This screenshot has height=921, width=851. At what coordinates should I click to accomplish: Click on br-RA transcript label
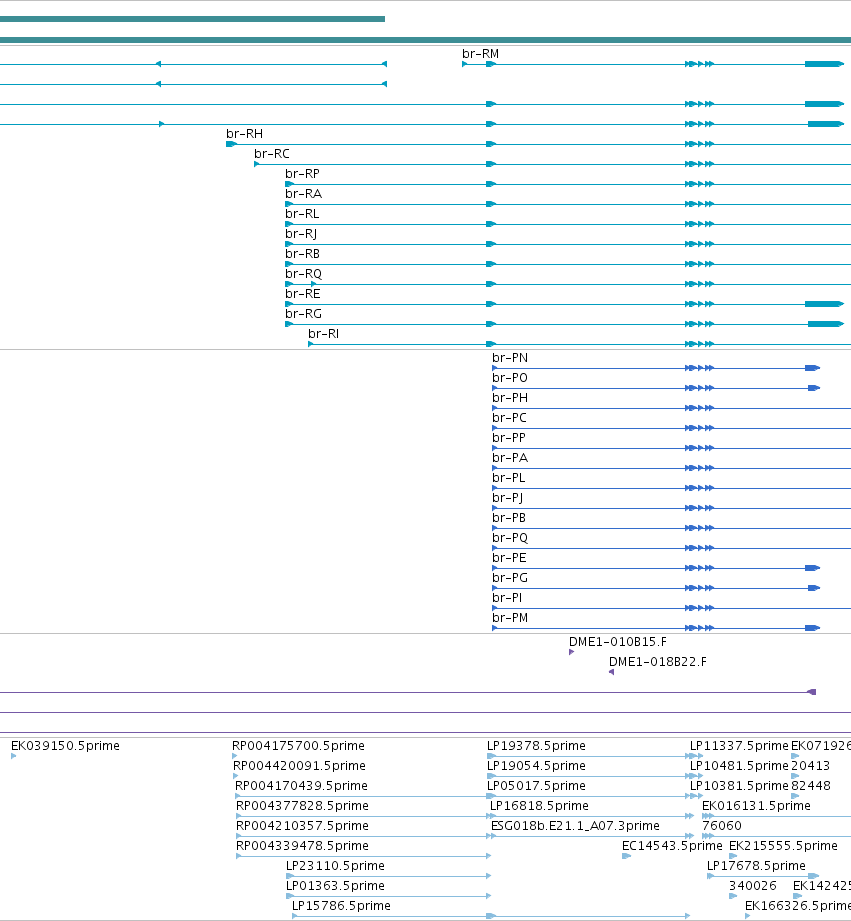303,193
